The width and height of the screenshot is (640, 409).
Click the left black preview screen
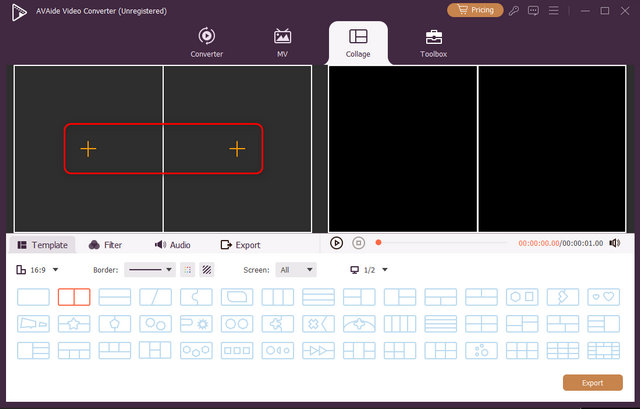pyautogui.click(x=403, y=149)
